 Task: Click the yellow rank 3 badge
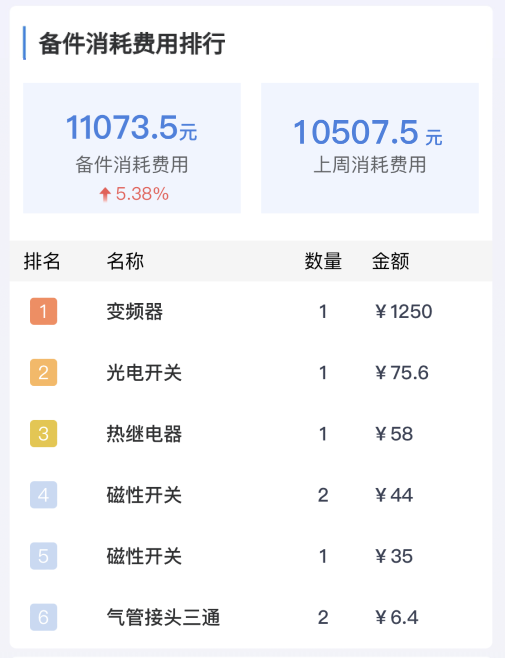coord(43,433)
